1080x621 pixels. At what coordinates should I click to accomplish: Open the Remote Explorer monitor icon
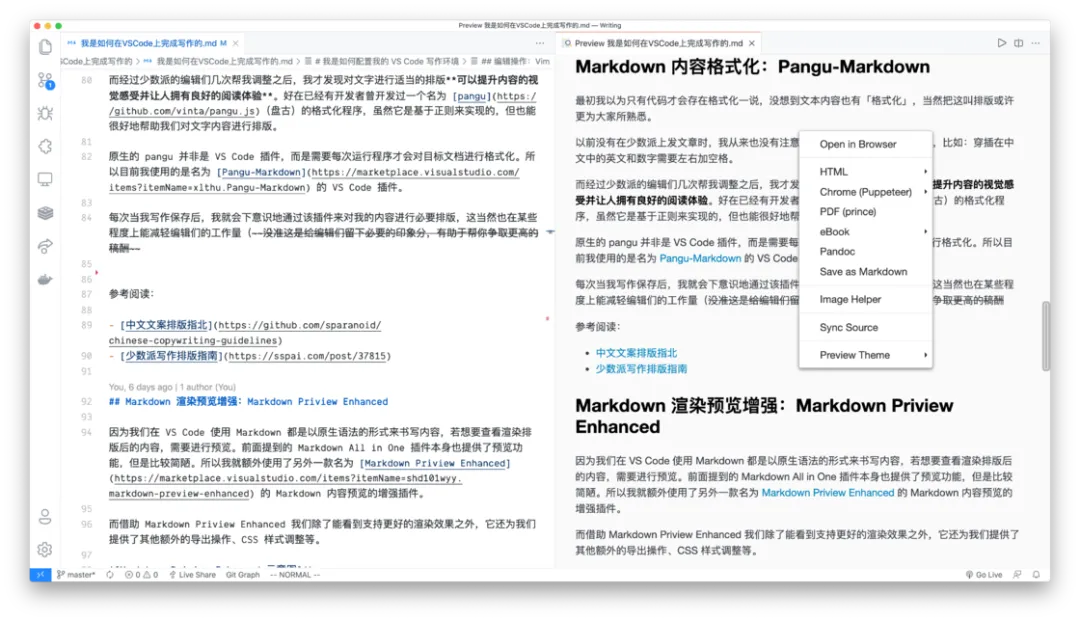(x=45, y=179)
